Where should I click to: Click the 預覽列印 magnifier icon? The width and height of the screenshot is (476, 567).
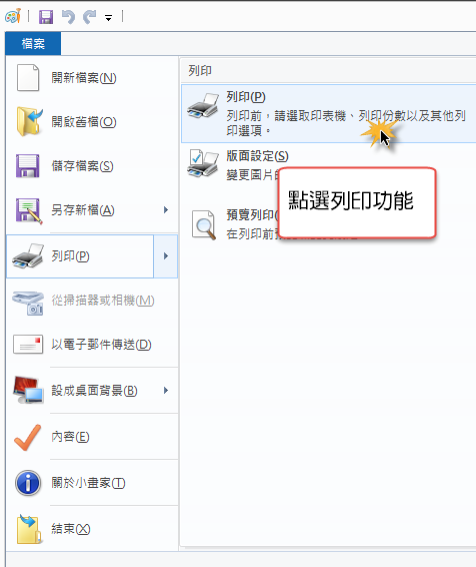click(x=204, y=225)
